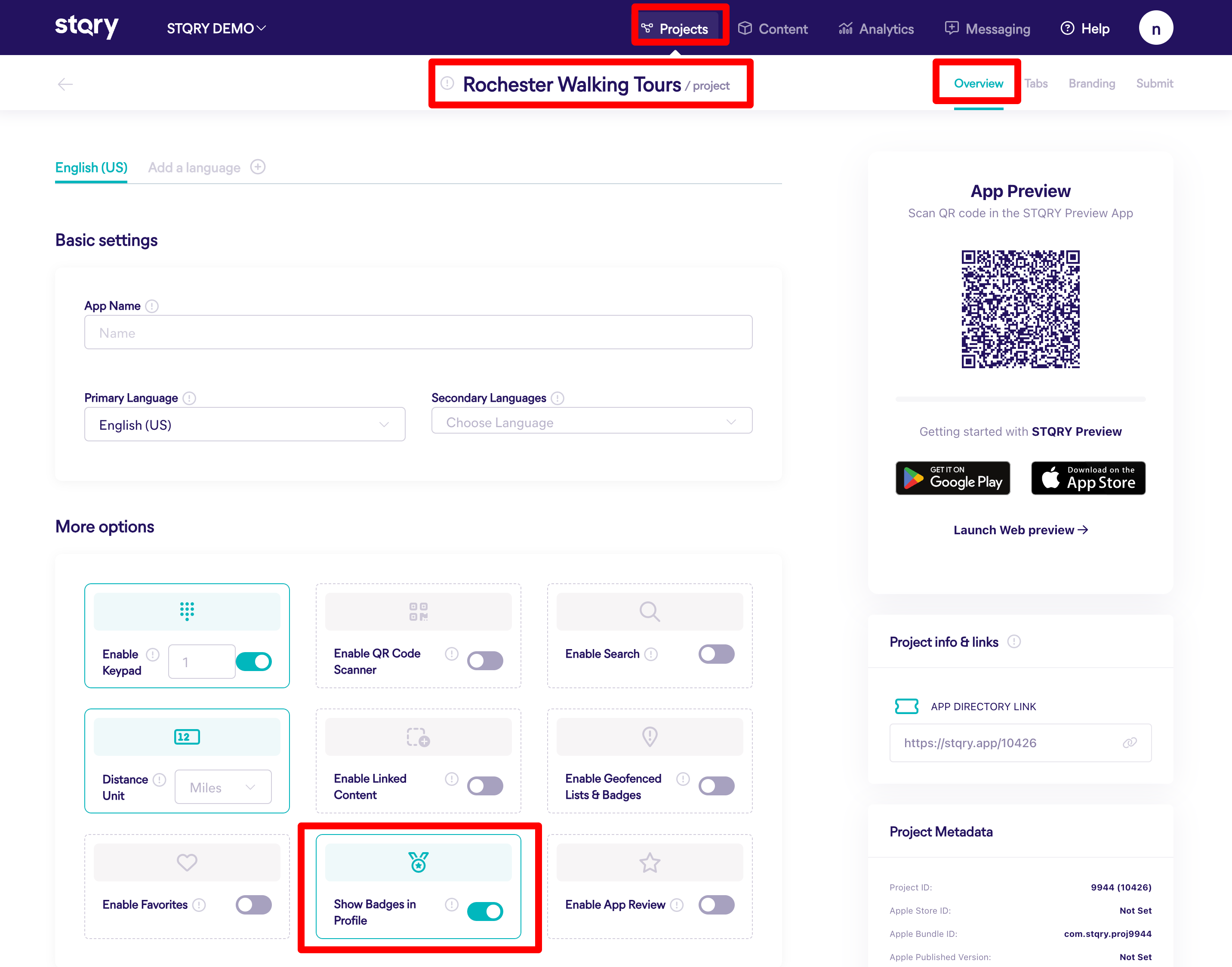The image size is (1232, 967).
Task: Expand the Secondary Languages dropdown
Action: tap(591, 422)
